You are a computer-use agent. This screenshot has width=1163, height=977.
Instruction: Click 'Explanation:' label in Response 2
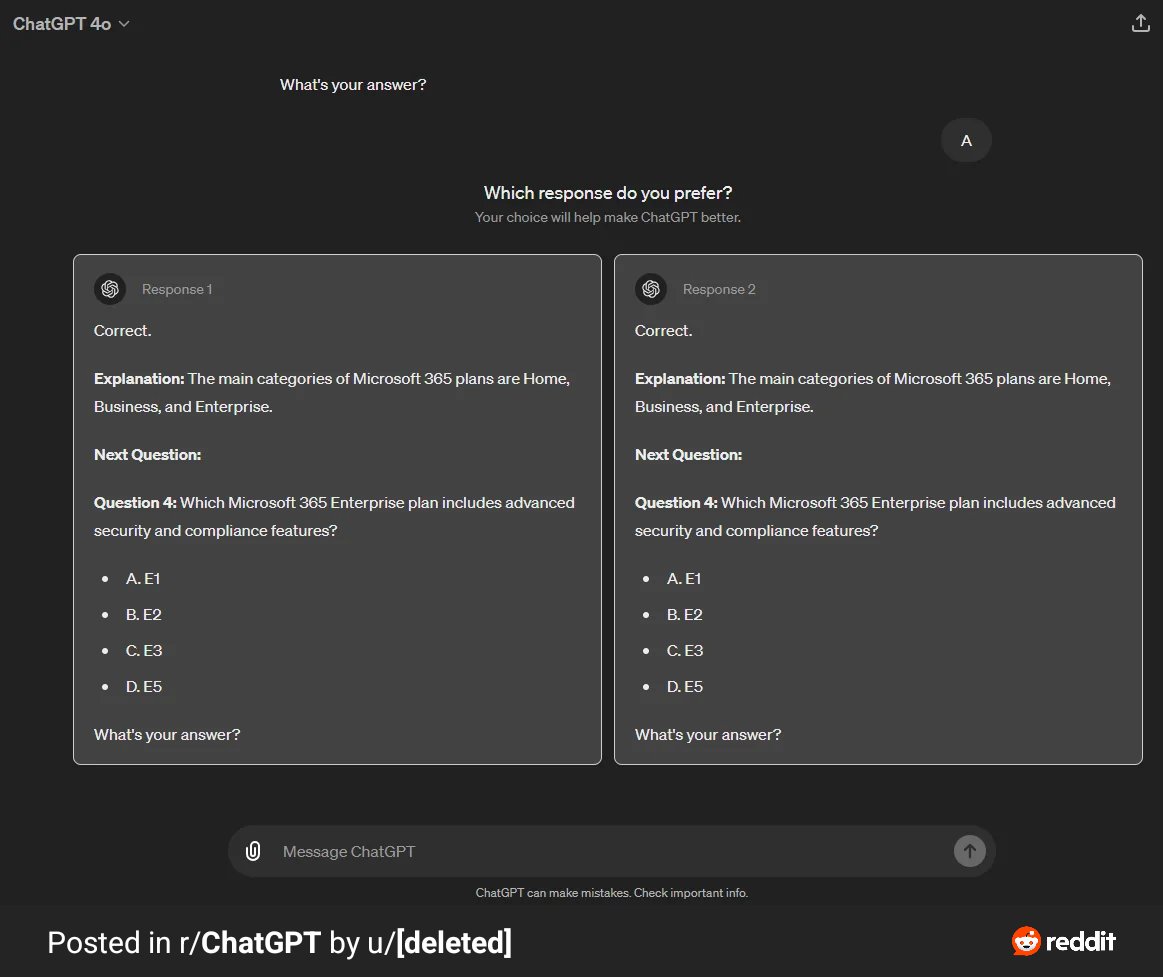(679, 379)
